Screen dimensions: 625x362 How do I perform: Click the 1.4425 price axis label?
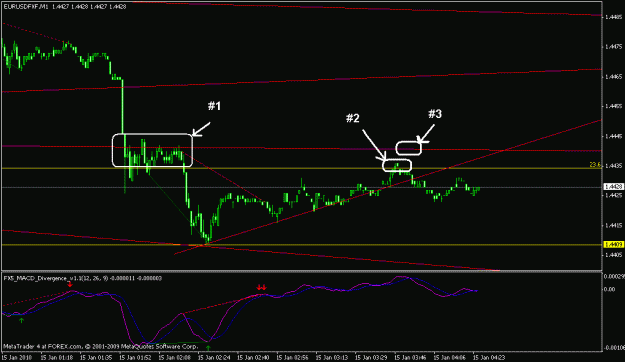pos(613,195)
